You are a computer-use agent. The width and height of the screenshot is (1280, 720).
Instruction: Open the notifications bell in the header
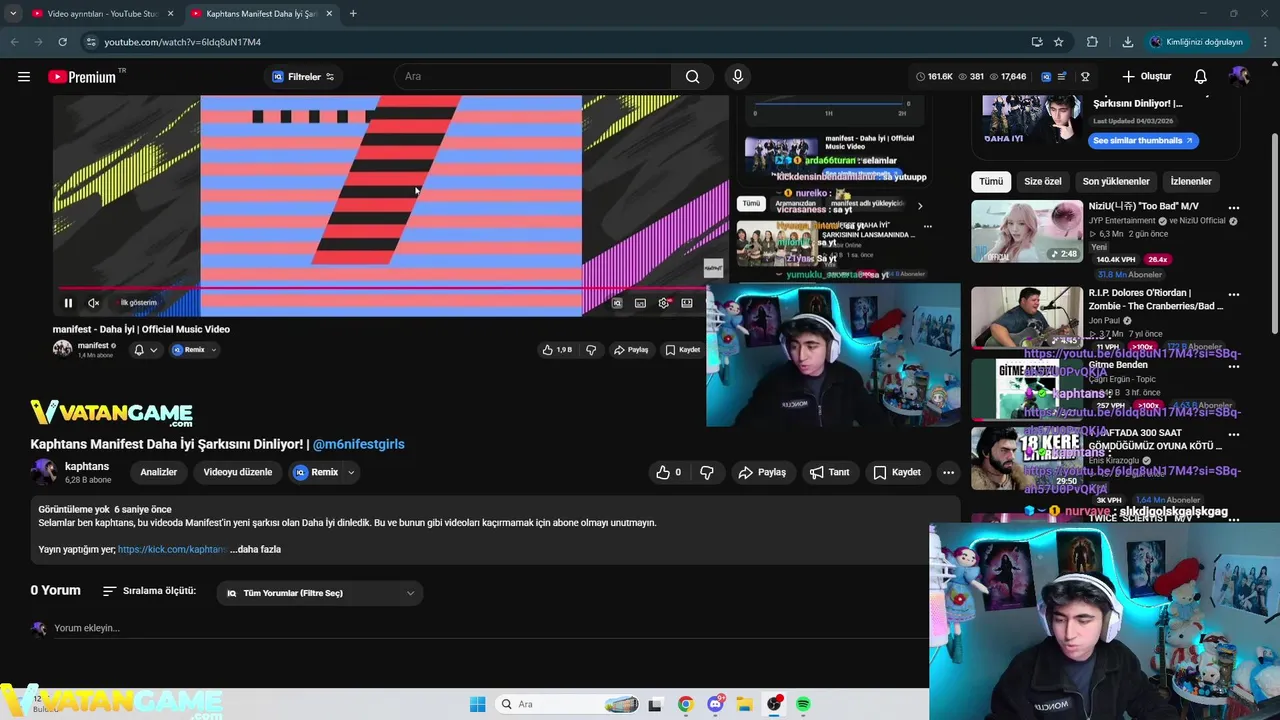tap(1201, 77)
